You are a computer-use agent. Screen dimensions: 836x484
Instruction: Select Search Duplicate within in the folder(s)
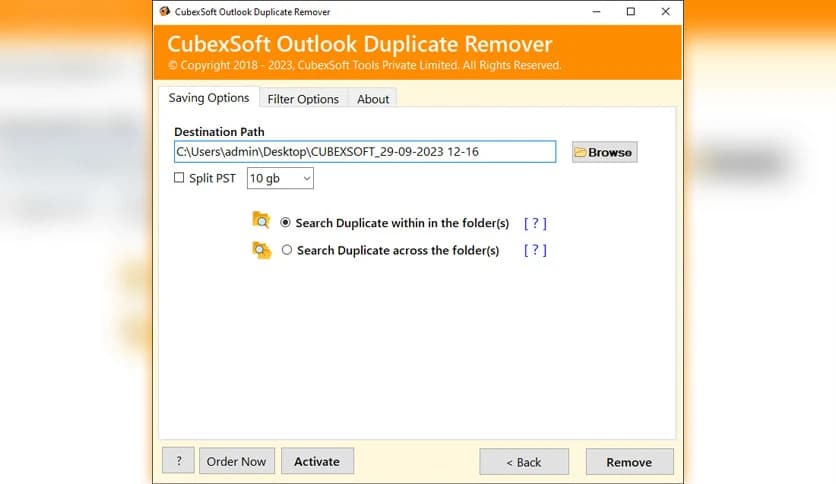click(285, 223)
